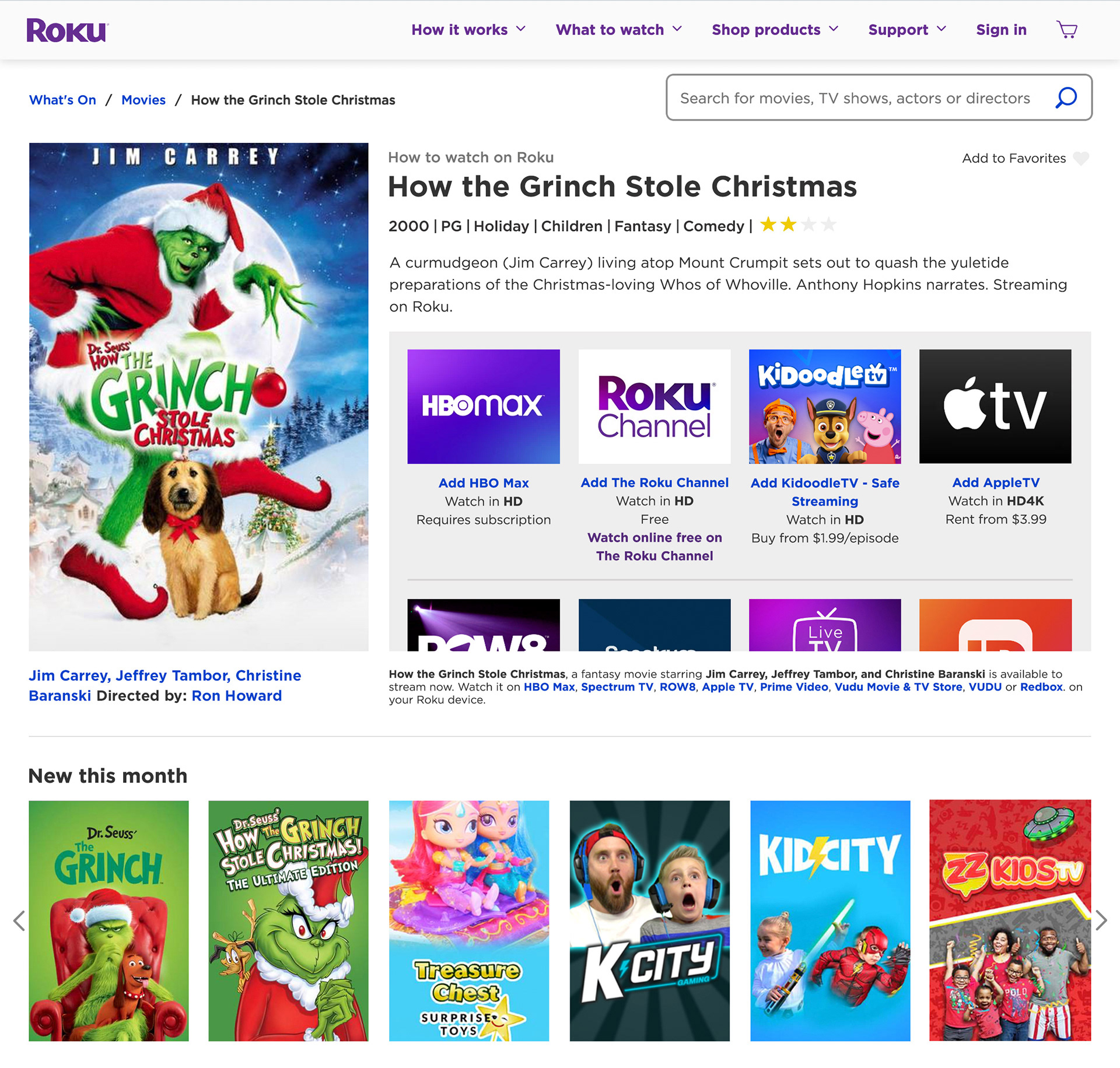1120x1068 pixels.
Task: Open the Kid City thumbnail
Action: [x=830, y=920]
